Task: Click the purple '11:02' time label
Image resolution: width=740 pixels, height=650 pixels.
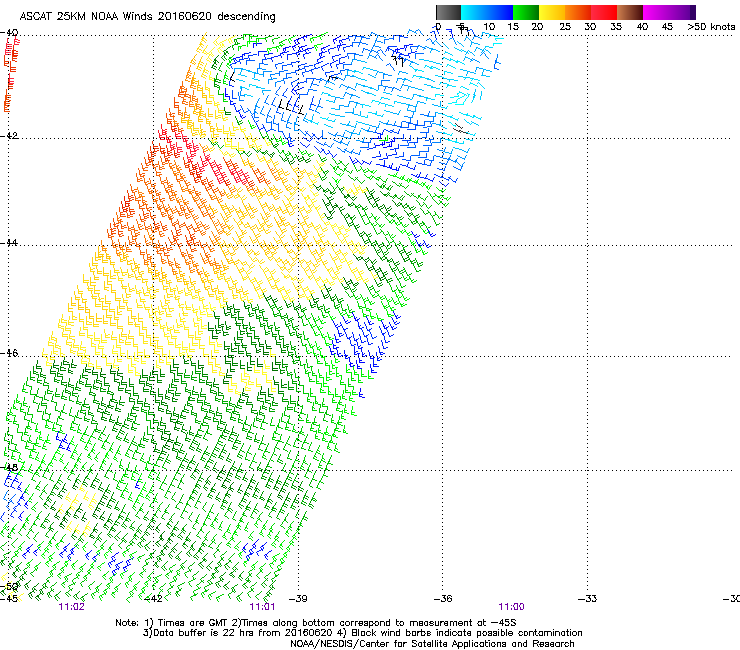Action: pyautogui.click(x=71, y=607)
